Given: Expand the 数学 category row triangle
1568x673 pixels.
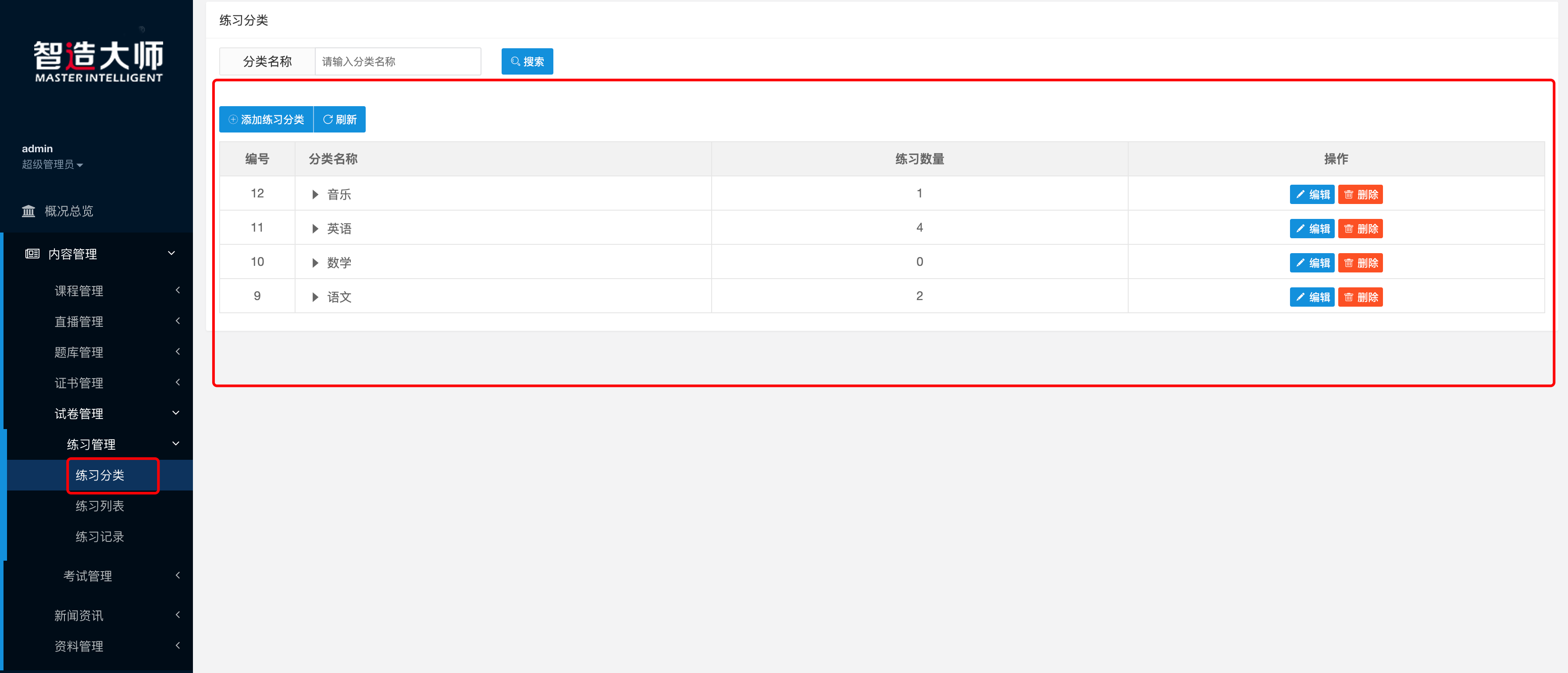Looking at the screenshot, I should pyautogui.click(x=315, y=262).
